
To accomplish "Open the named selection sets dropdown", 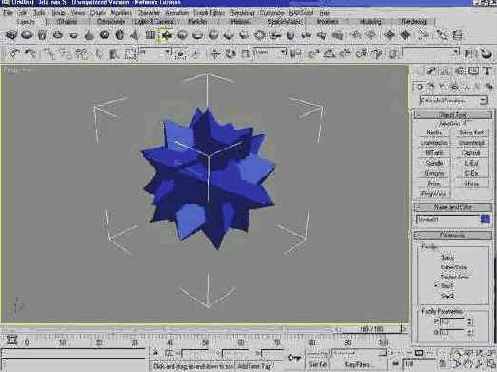I will tap(431, 52).
